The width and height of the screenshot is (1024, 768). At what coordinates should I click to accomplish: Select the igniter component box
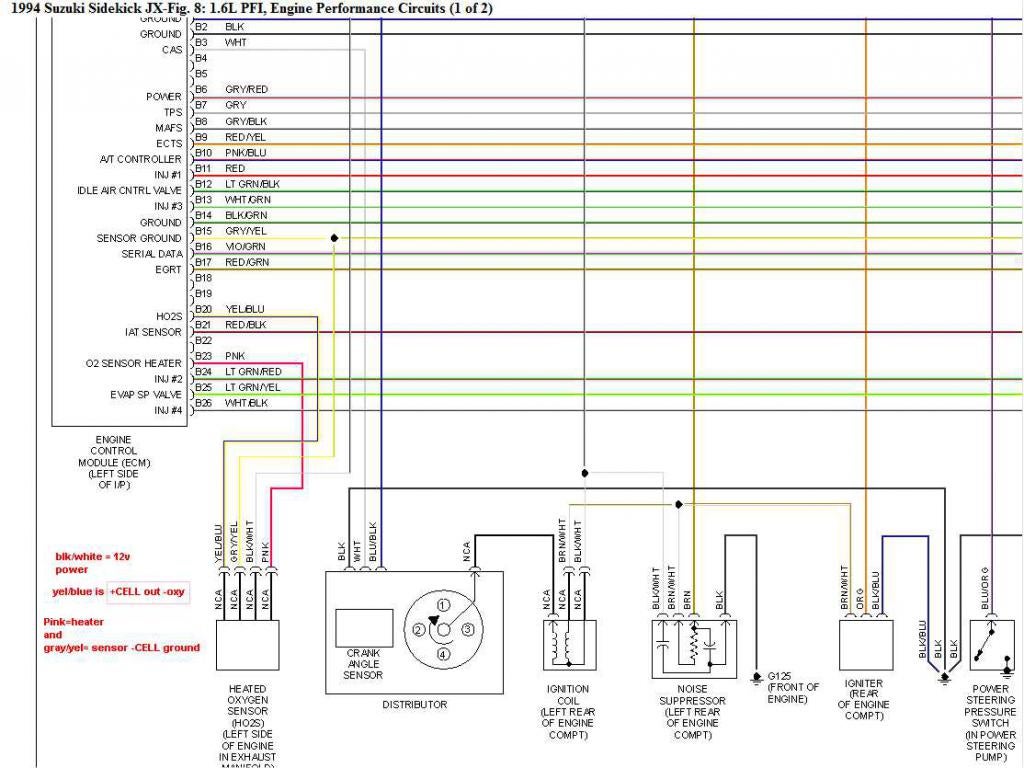866,645
